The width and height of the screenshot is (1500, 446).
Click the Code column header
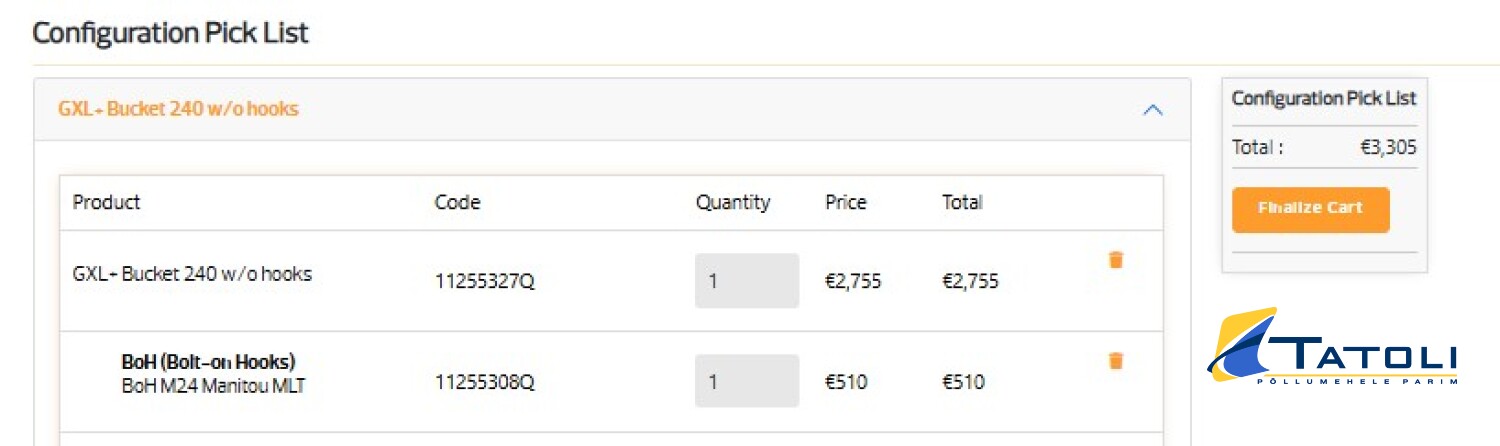point(457,202)
